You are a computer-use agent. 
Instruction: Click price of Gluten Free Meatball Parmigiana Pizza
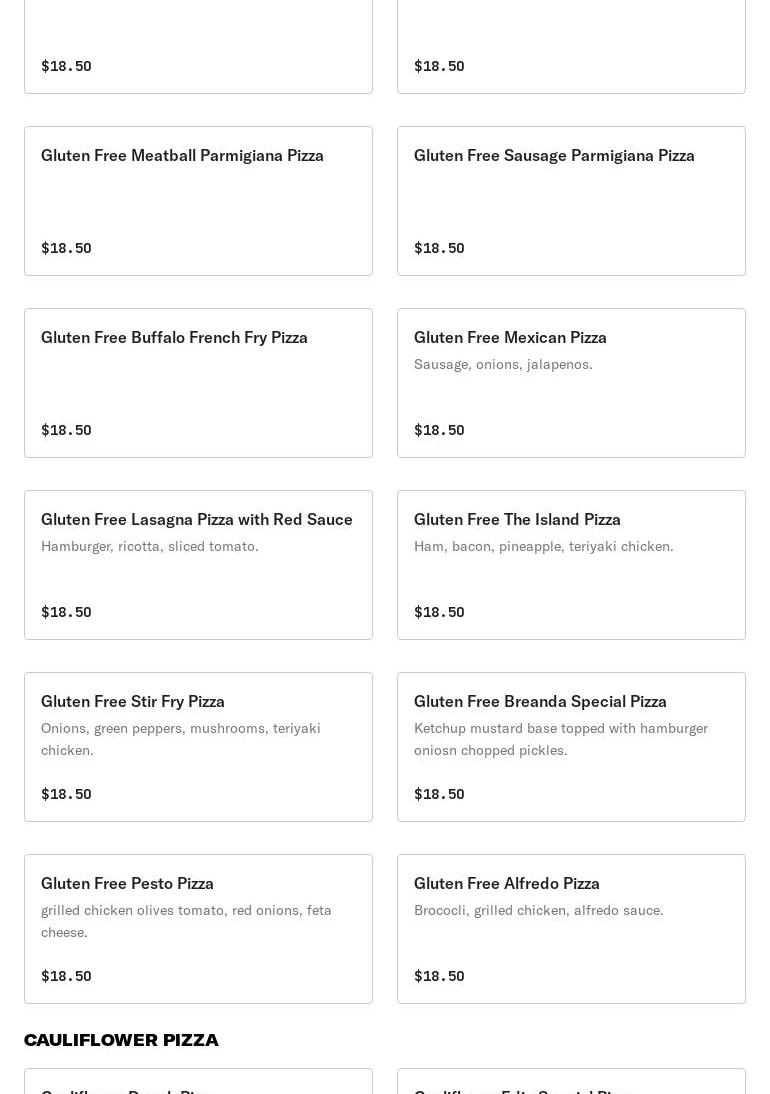coord(66,249)
